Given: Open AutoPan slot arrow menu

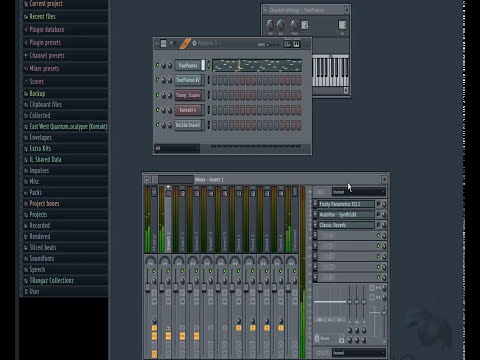Looking at the screenshot, I should click(x=315, y=215).
